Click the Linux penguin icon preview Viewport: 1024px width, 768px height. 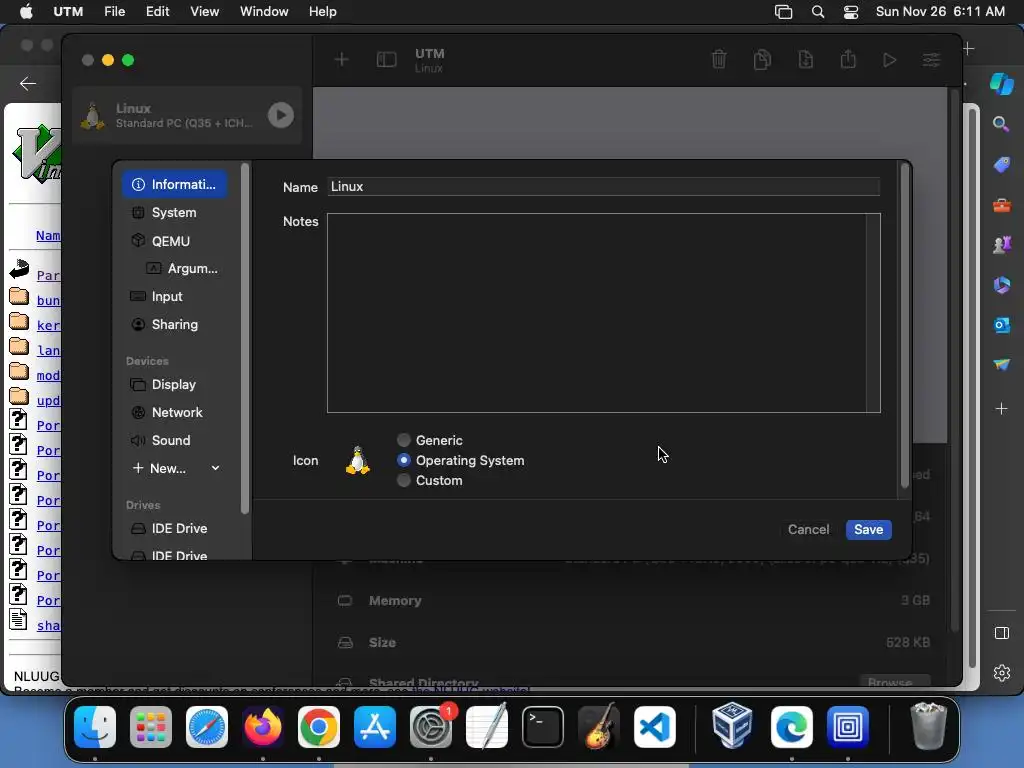(357, 460)
